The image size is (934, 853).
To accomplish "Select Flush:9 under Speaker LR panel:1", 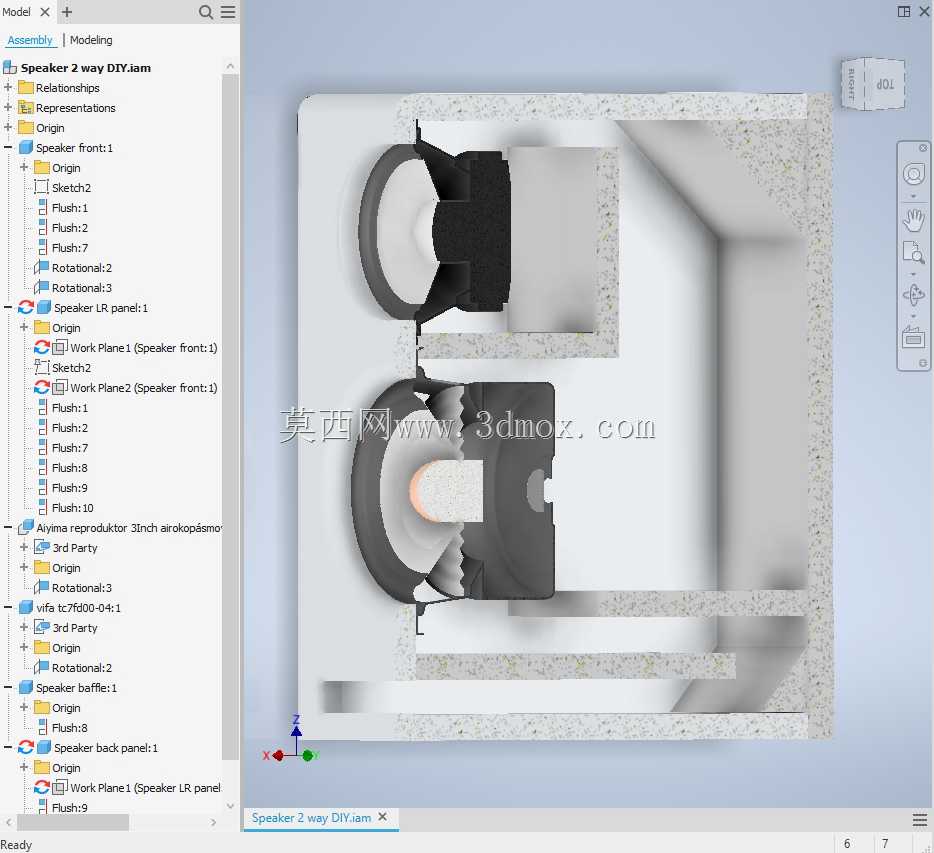I will click(70, 487).
